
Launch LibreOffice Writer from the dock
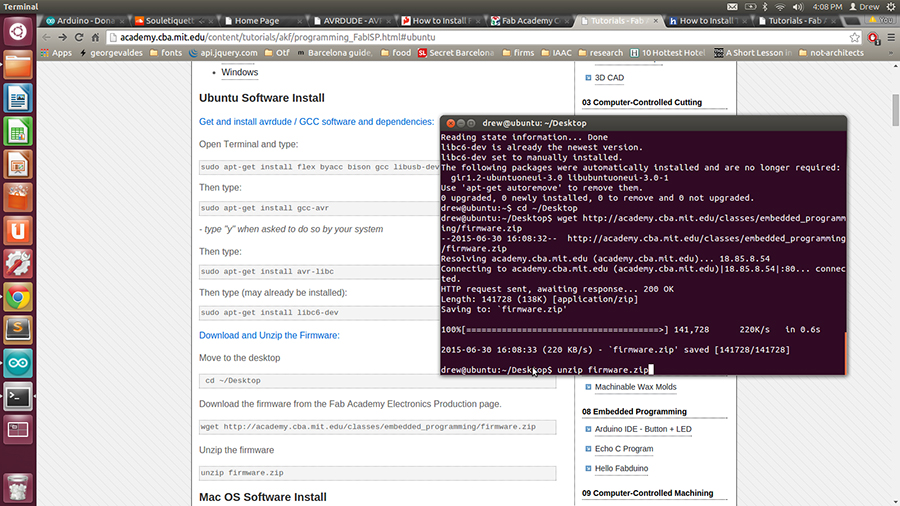pyautogui.click(x=18, y=98)
